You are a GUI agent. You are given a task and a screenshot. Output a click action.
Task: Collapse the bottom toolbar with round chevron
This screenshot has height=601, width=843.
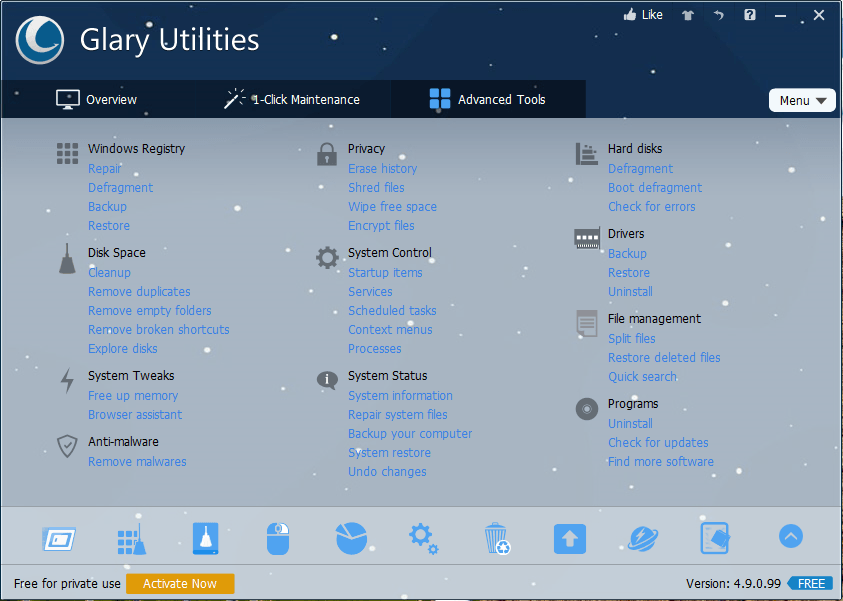pos(791,536)
